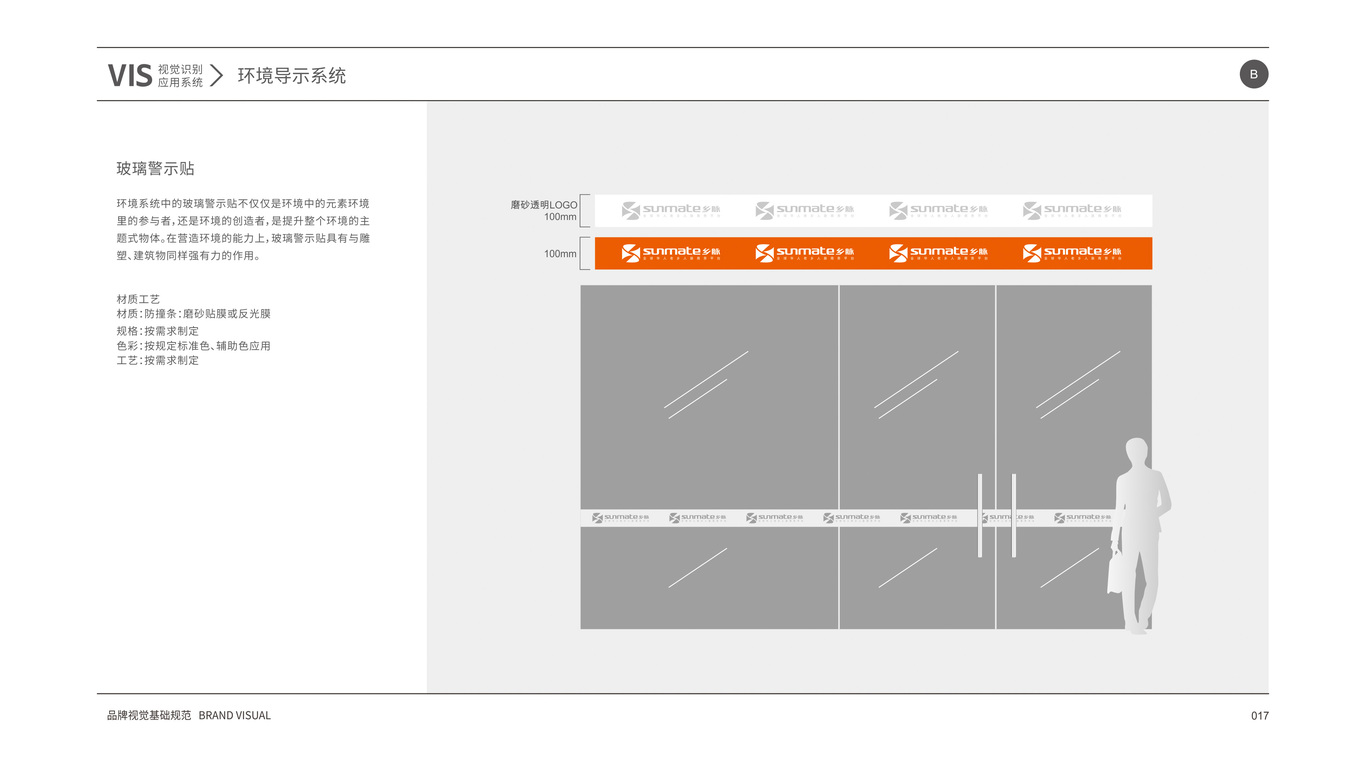Viewport: 1366px width, 768px height.
Task: Pick the orange sunmate warning strip
Action: pos(873,254)
